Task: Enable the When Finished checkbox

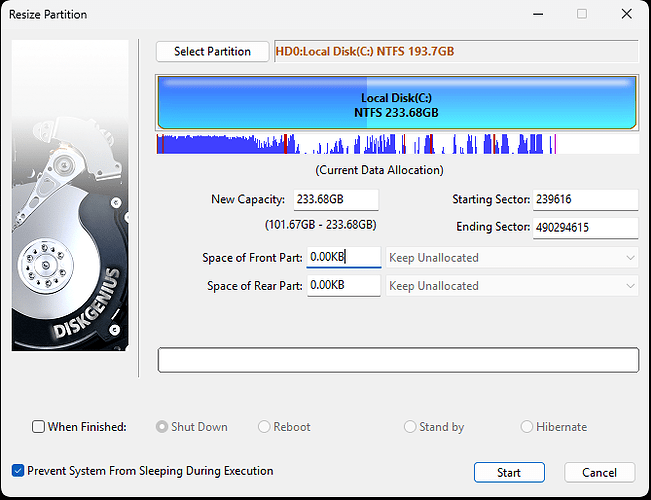Action: click(x=38, y=427)
